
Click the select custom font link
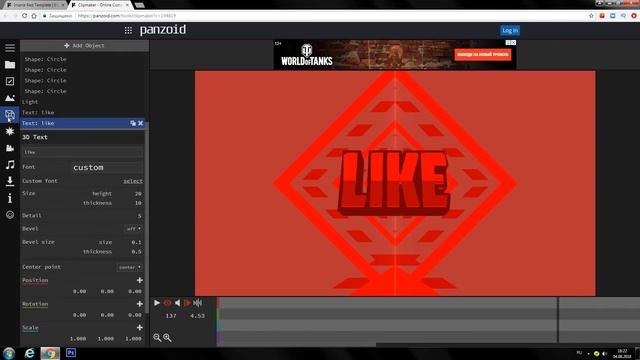(x=133, y=181)
